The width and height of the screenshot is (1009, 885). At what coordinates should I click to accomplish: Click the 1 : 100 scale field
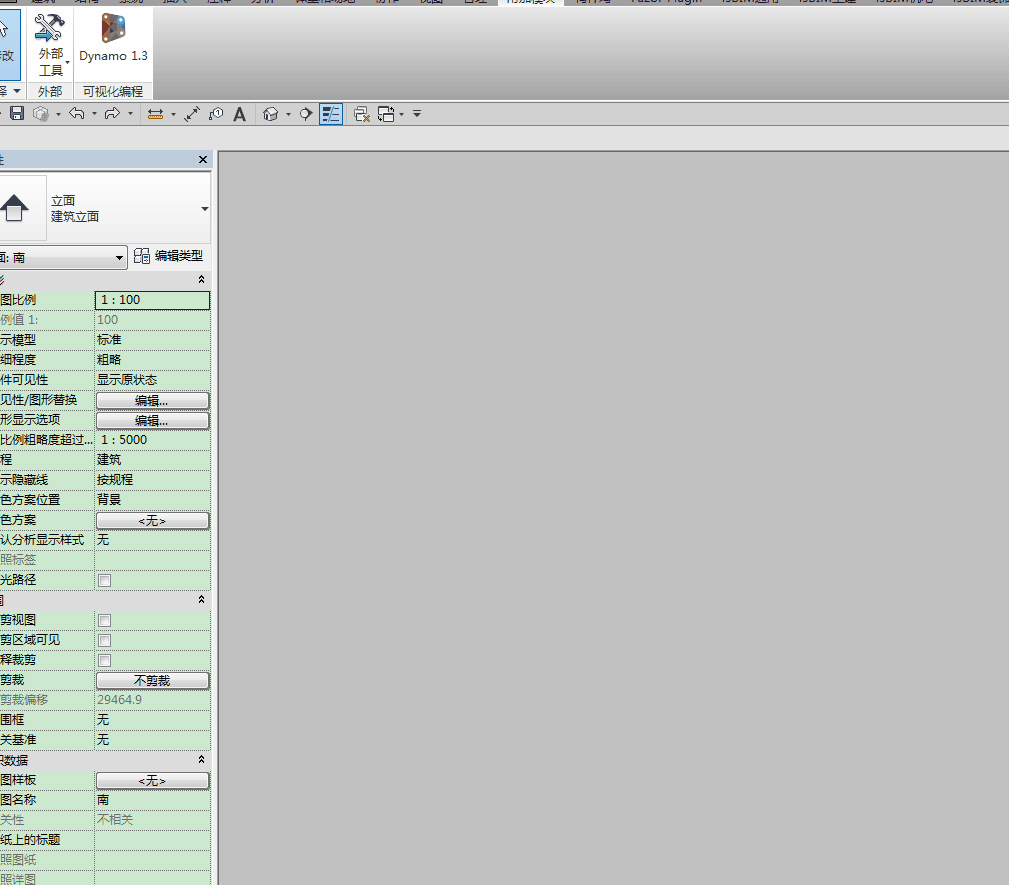[x=153, y=300]
